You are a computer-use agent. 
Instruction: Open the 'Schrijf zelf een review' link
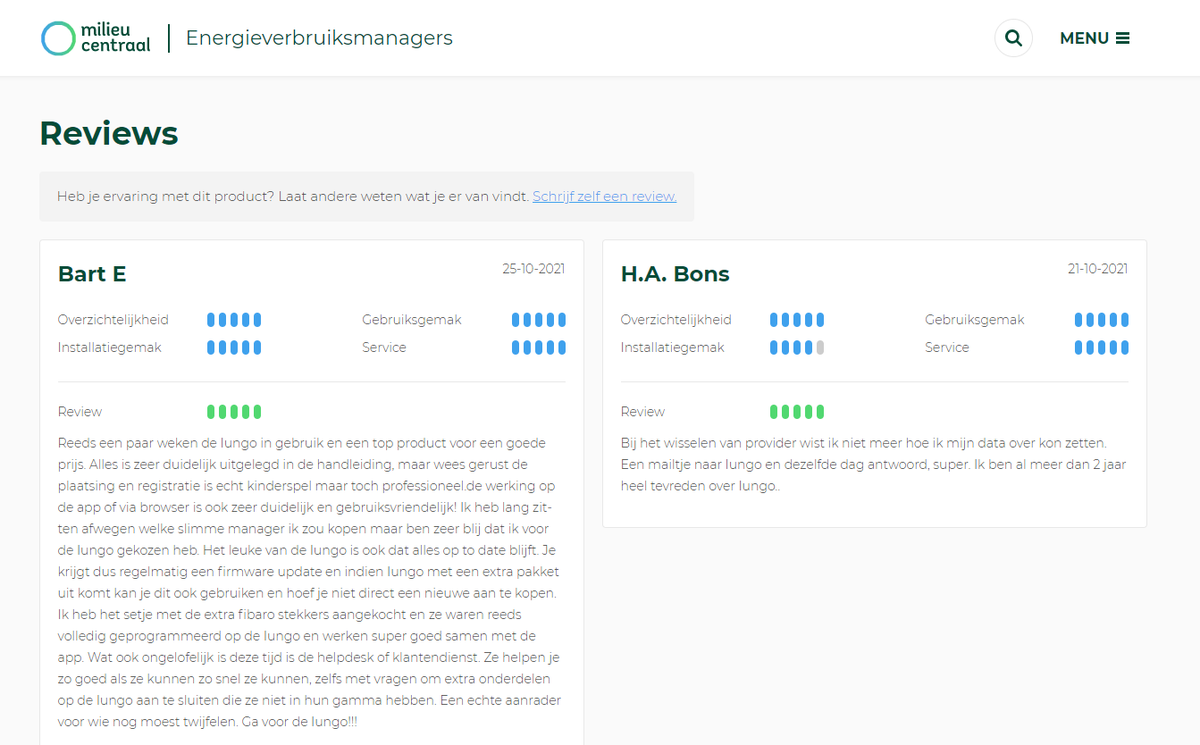[605, 196]
